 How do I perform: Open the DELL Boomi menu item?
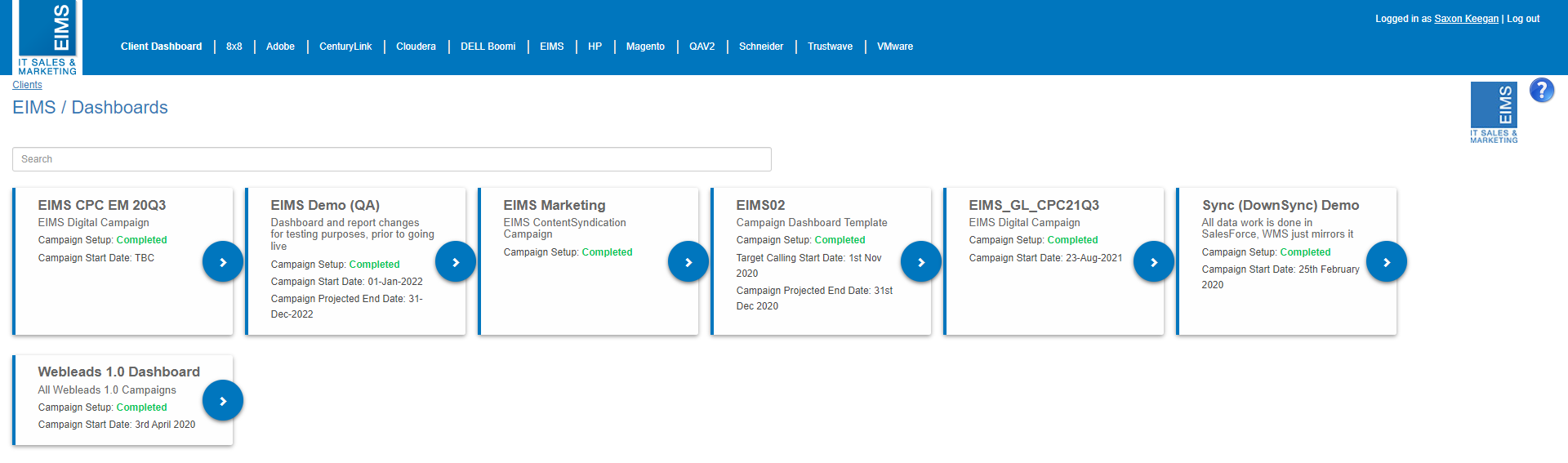coord(488,47)
